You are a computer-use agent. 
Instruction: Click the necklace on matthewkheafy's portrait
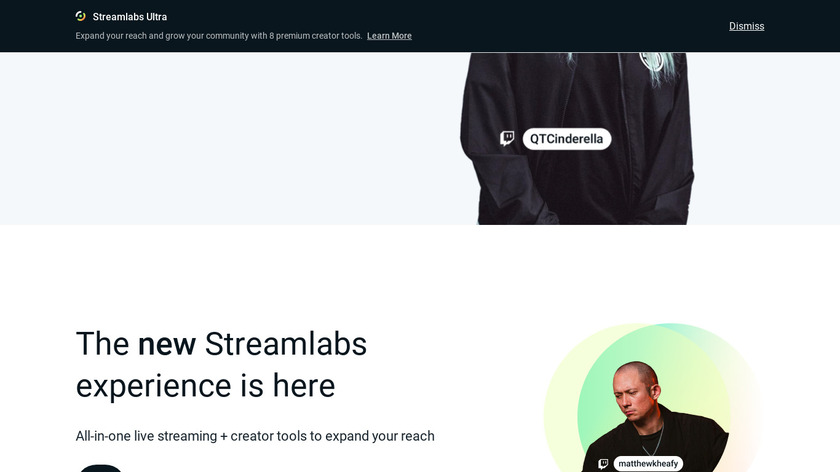[655, 440]
